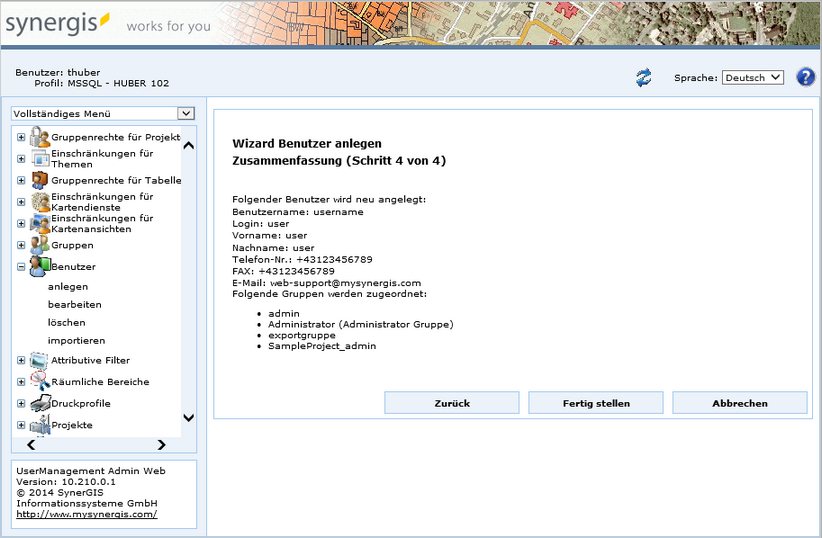Click the Räumliche Bereiche icon
The width and height of the screenshot is (822, 538).
[39, 382]
